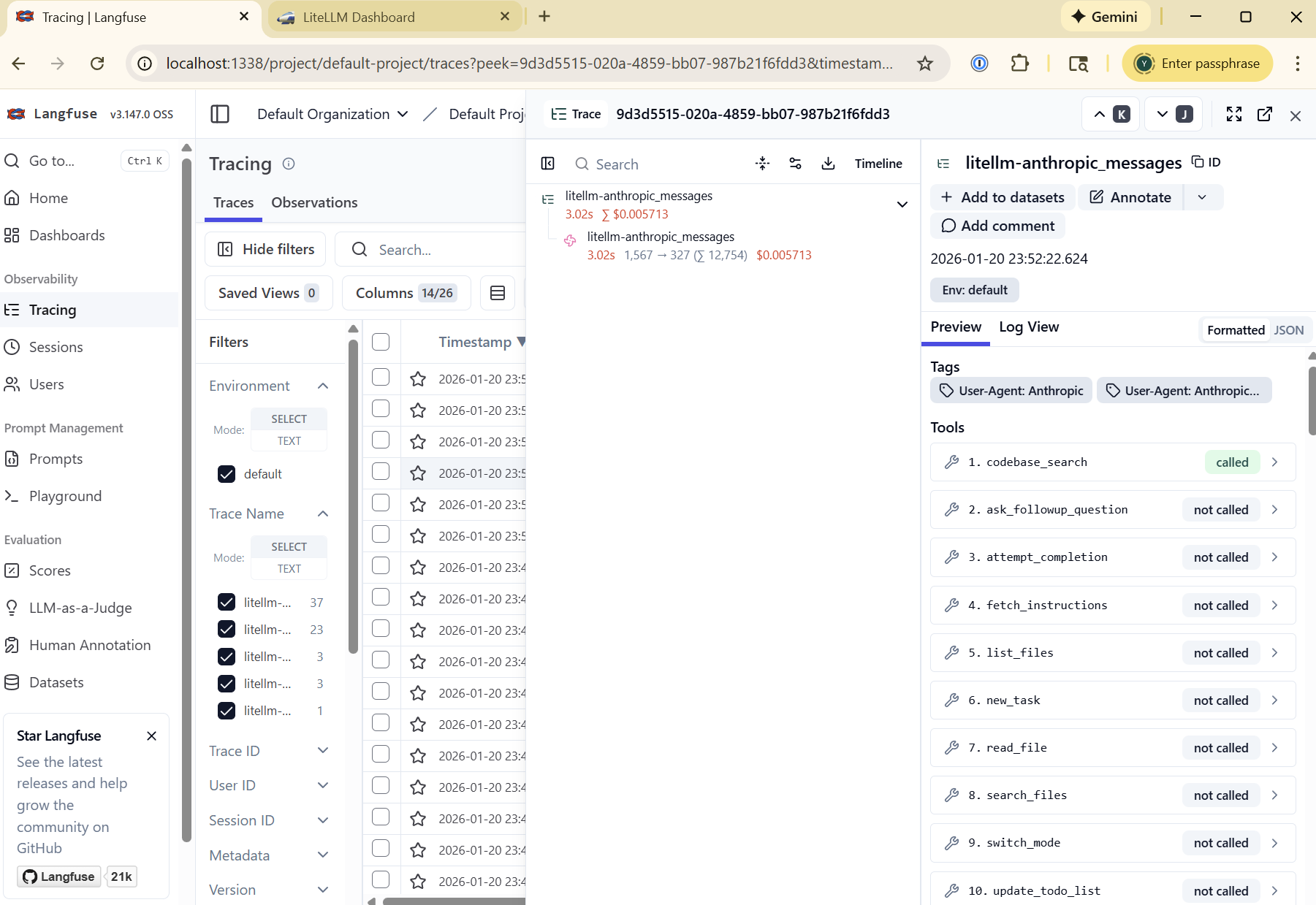Expand the trace peek to fullscreen
The image size is (1316, 905).
(x=1234, y=114)
